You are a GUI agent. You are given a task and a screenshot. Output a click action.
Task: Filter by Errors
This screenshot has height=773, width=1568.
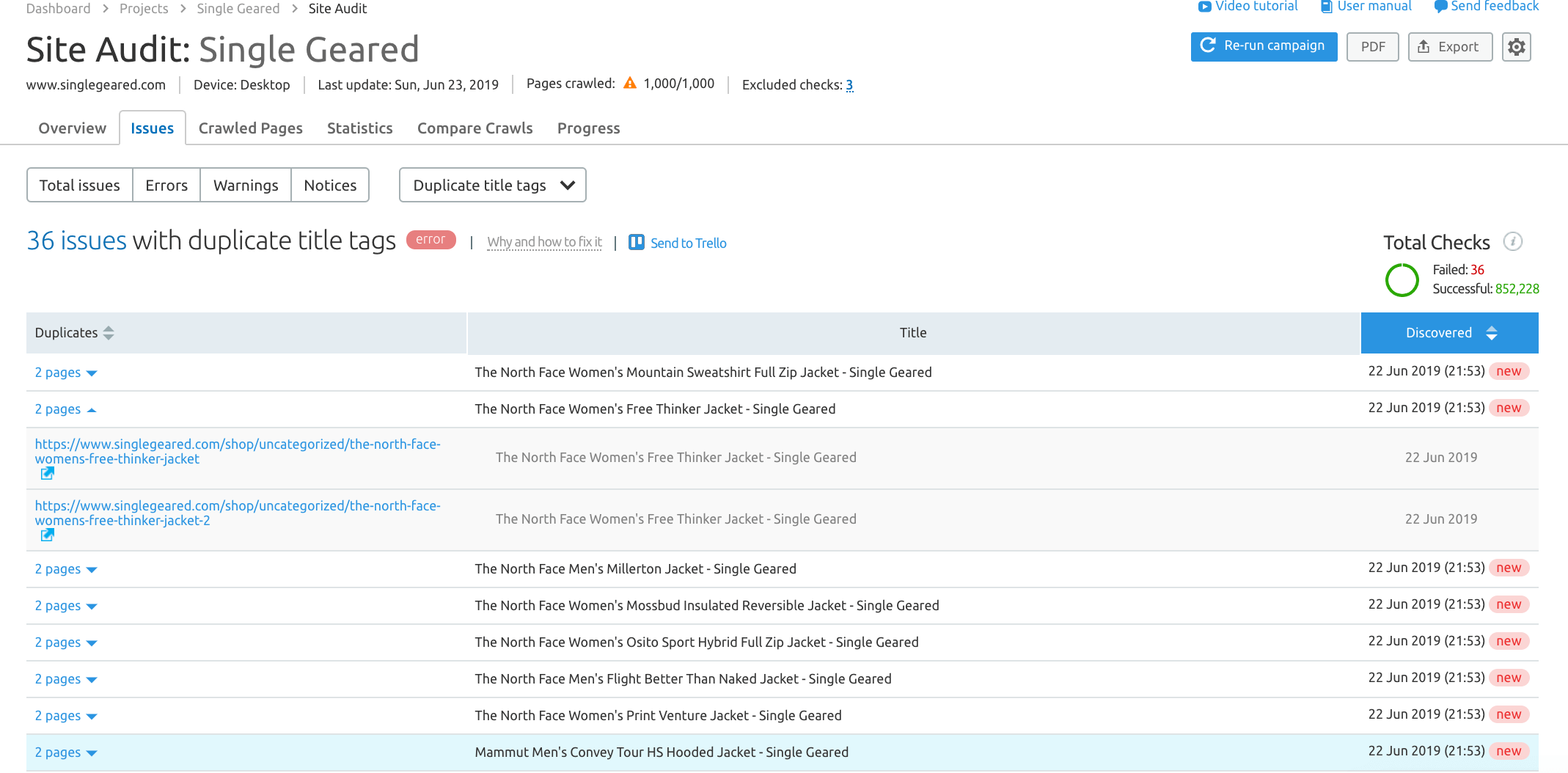166,185
